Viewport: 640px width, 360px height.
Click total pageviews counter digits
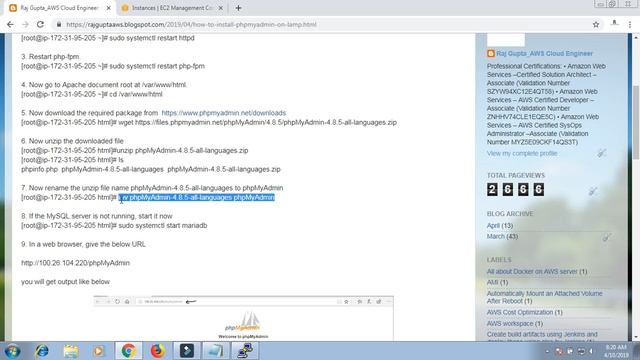(515, 189)
